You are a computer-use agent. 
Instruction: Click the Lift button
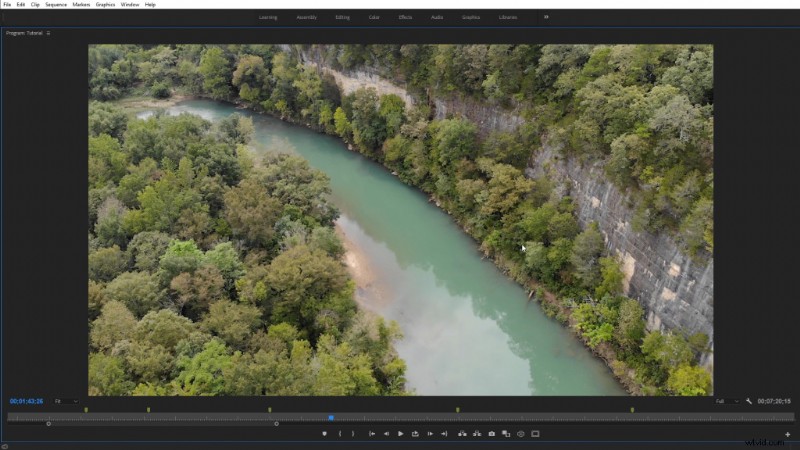(x=462, y=434)
